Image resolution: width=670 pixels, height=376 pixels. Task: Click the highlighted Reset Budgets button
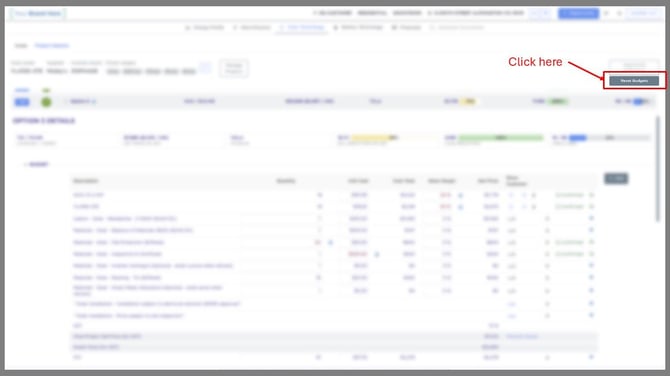(x=634, y=80)
